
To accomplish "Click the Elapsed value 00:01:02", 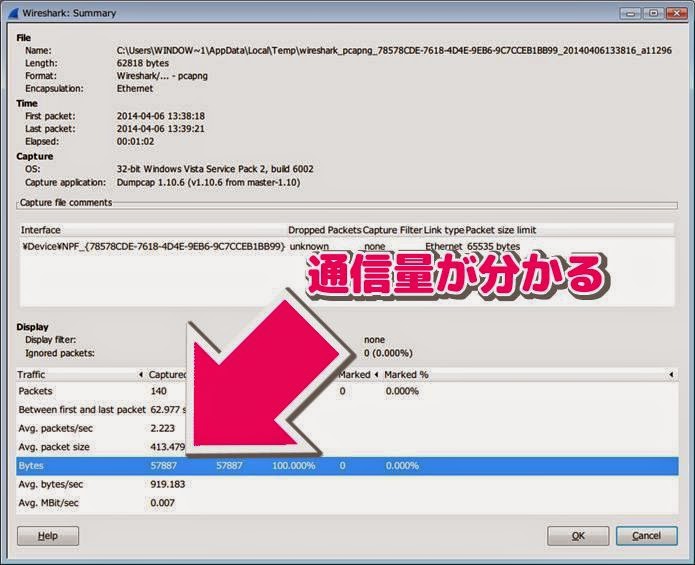I will click(x=135, y=142).
